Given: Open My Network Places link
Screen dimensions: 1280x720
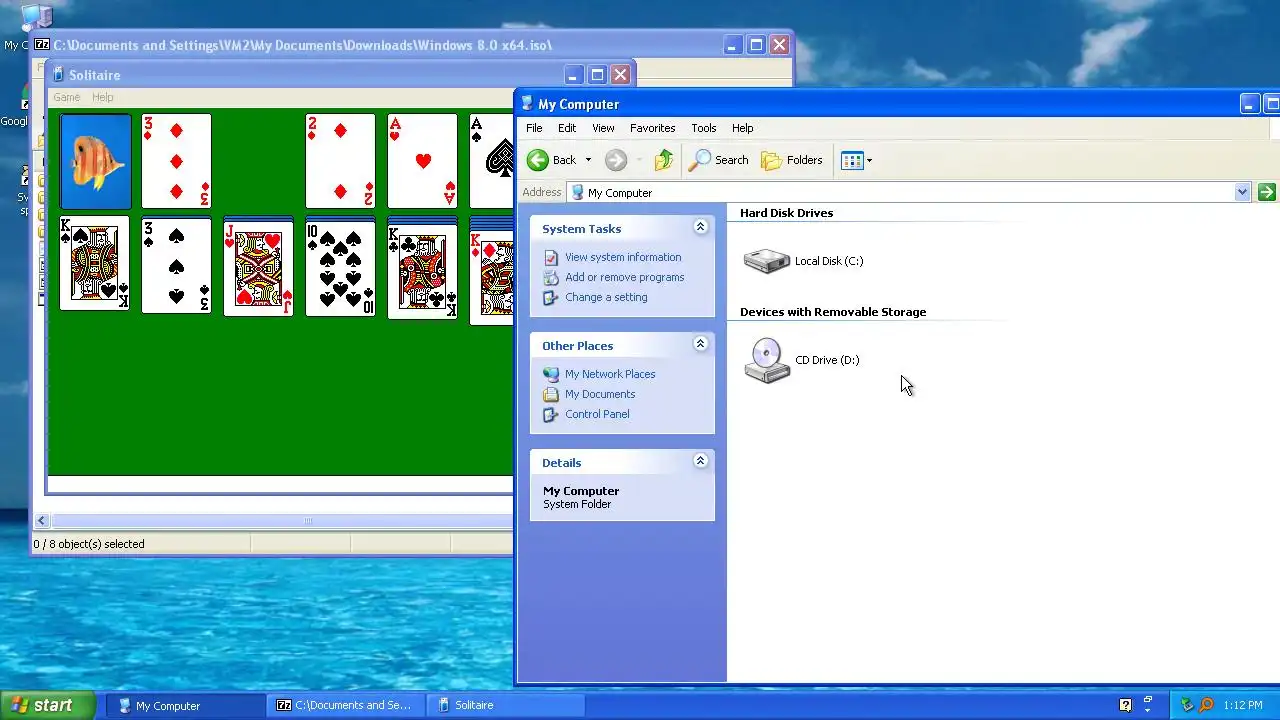Looking at the screenshot, I should pyautogui.click(x=610, y=374).
